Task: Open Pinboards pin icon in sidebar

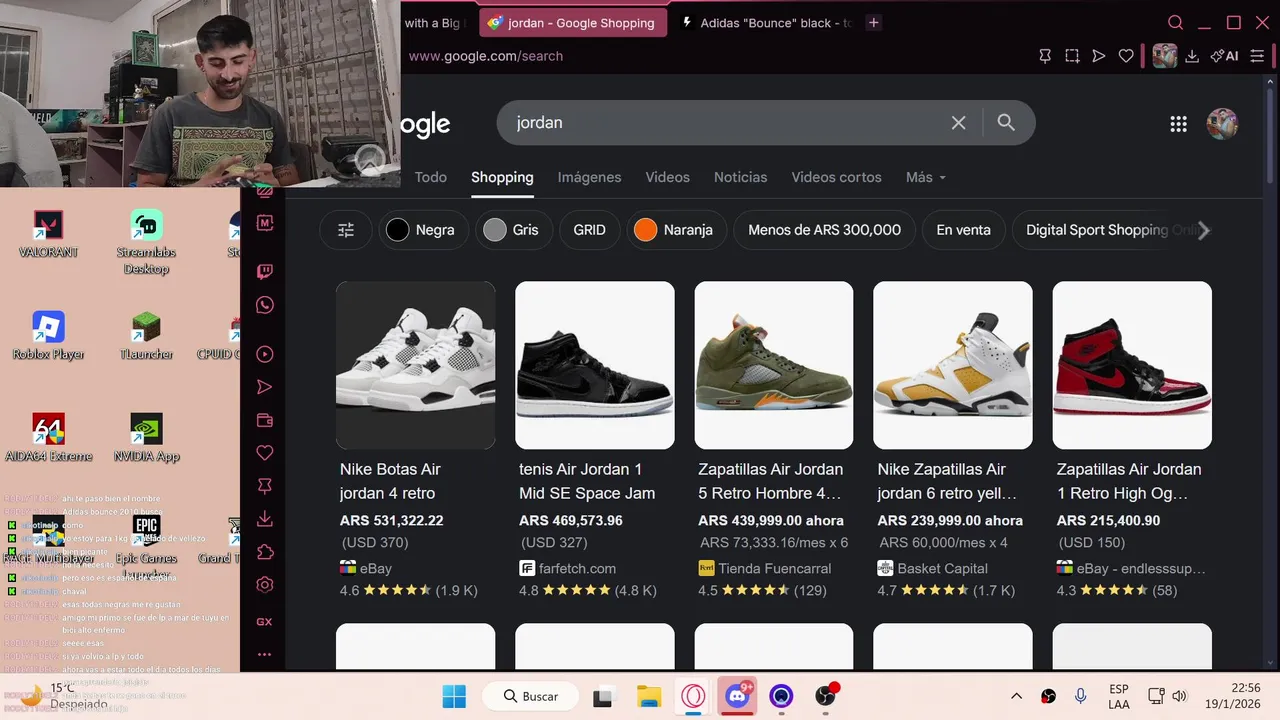Action: (265, 486)
